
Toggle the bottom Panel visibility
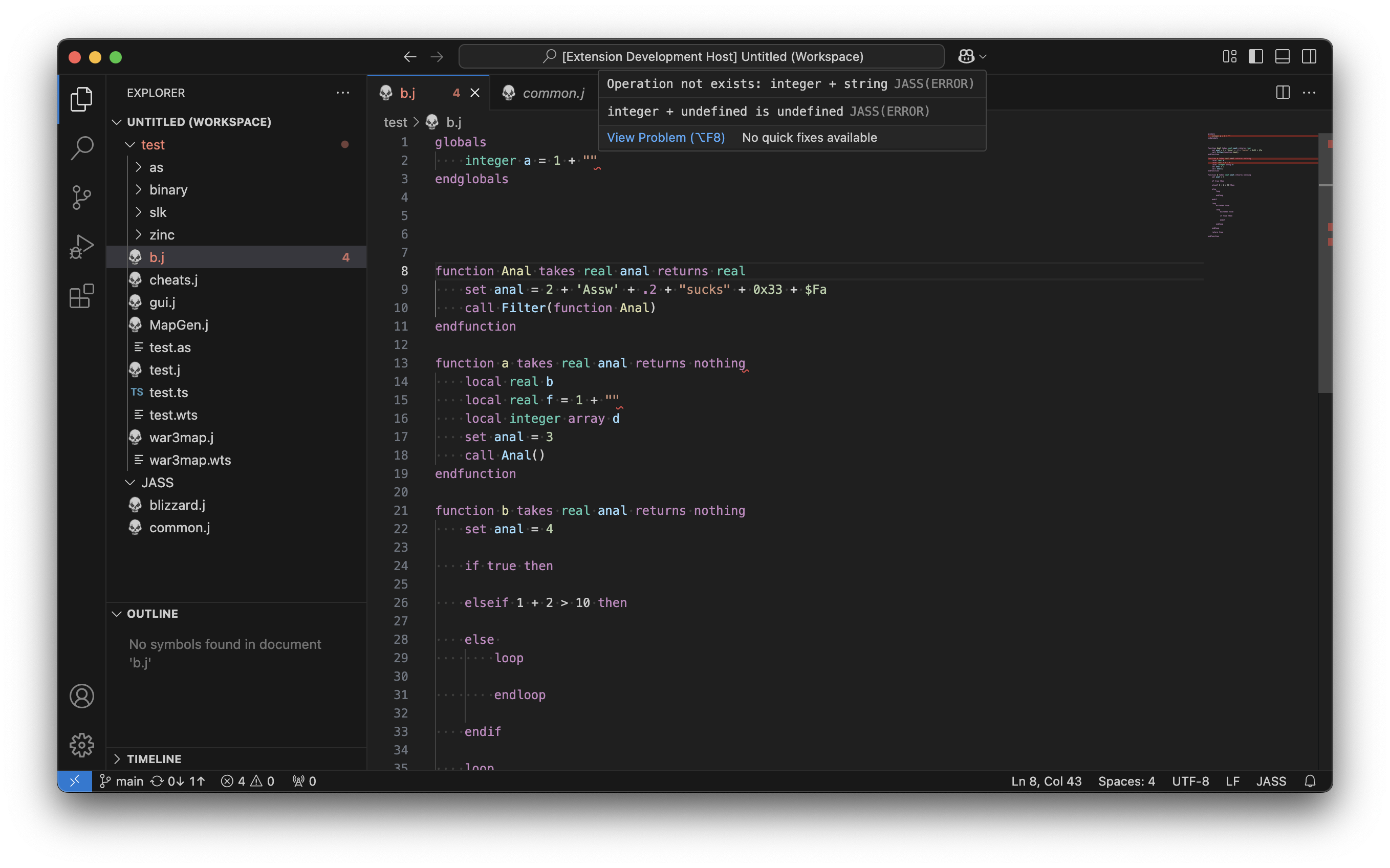pyautogui.click(x=1282, y=56)
